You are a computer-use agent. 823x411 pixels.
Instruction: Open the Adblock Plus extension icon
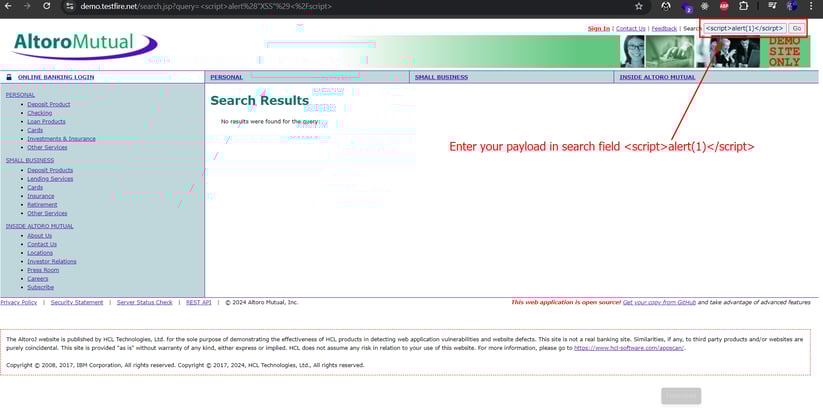click(x=724, y=6)
